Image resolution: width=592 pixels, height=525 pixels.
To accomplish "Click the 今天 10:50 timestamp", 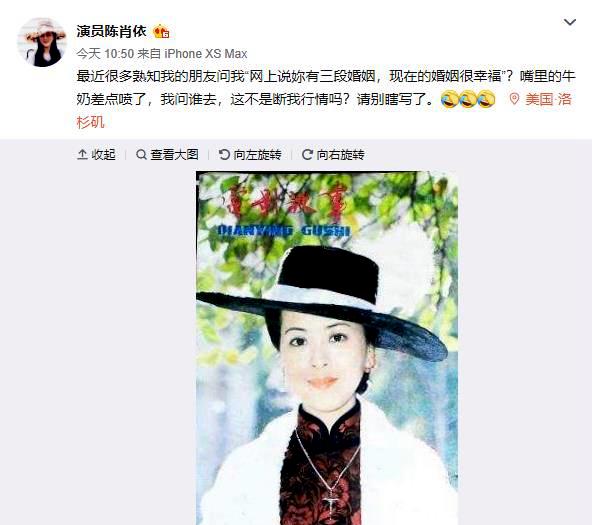I will point(105,54).
